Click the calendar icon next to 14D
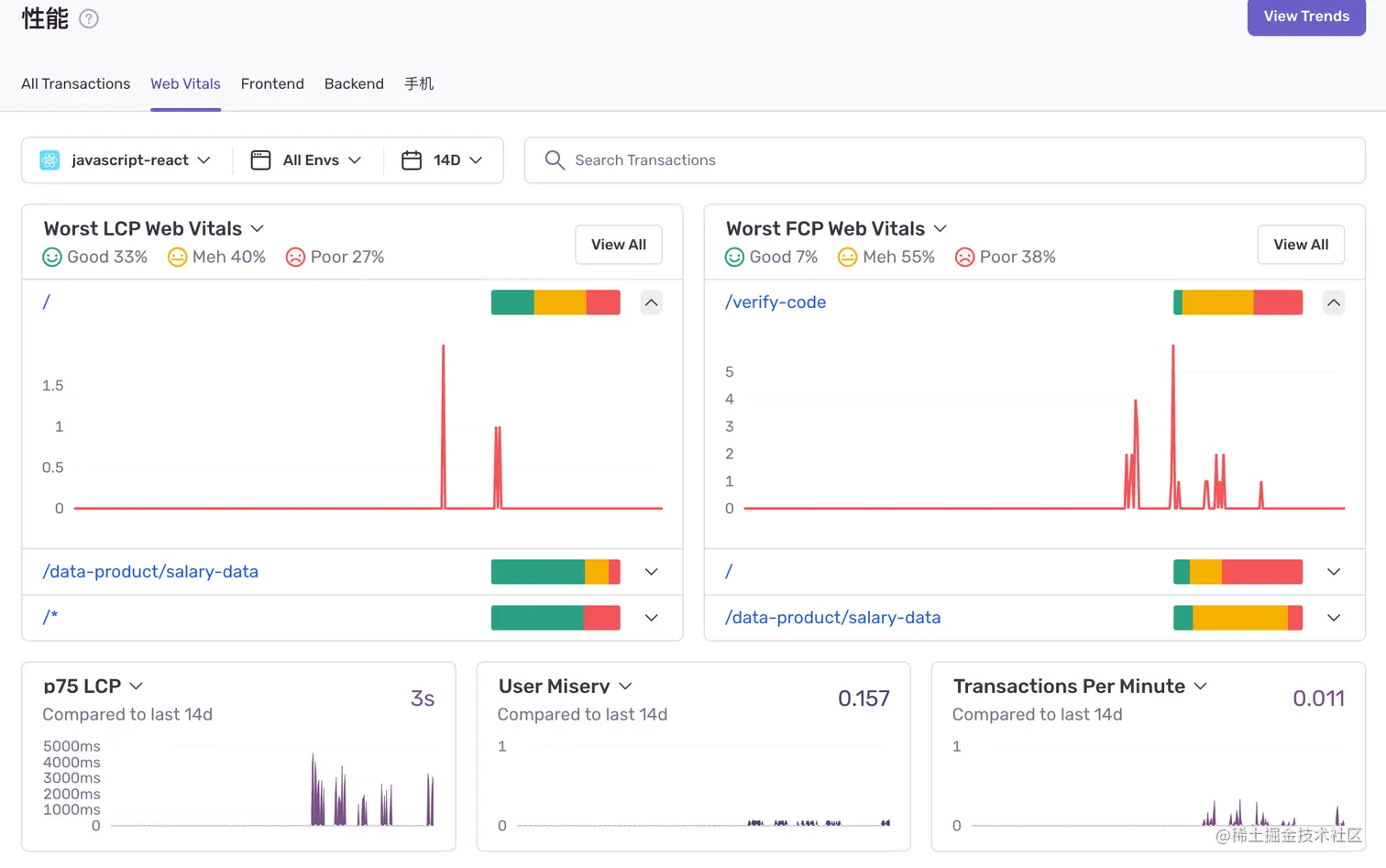The image size is (1386, 868). pos(412,160)
